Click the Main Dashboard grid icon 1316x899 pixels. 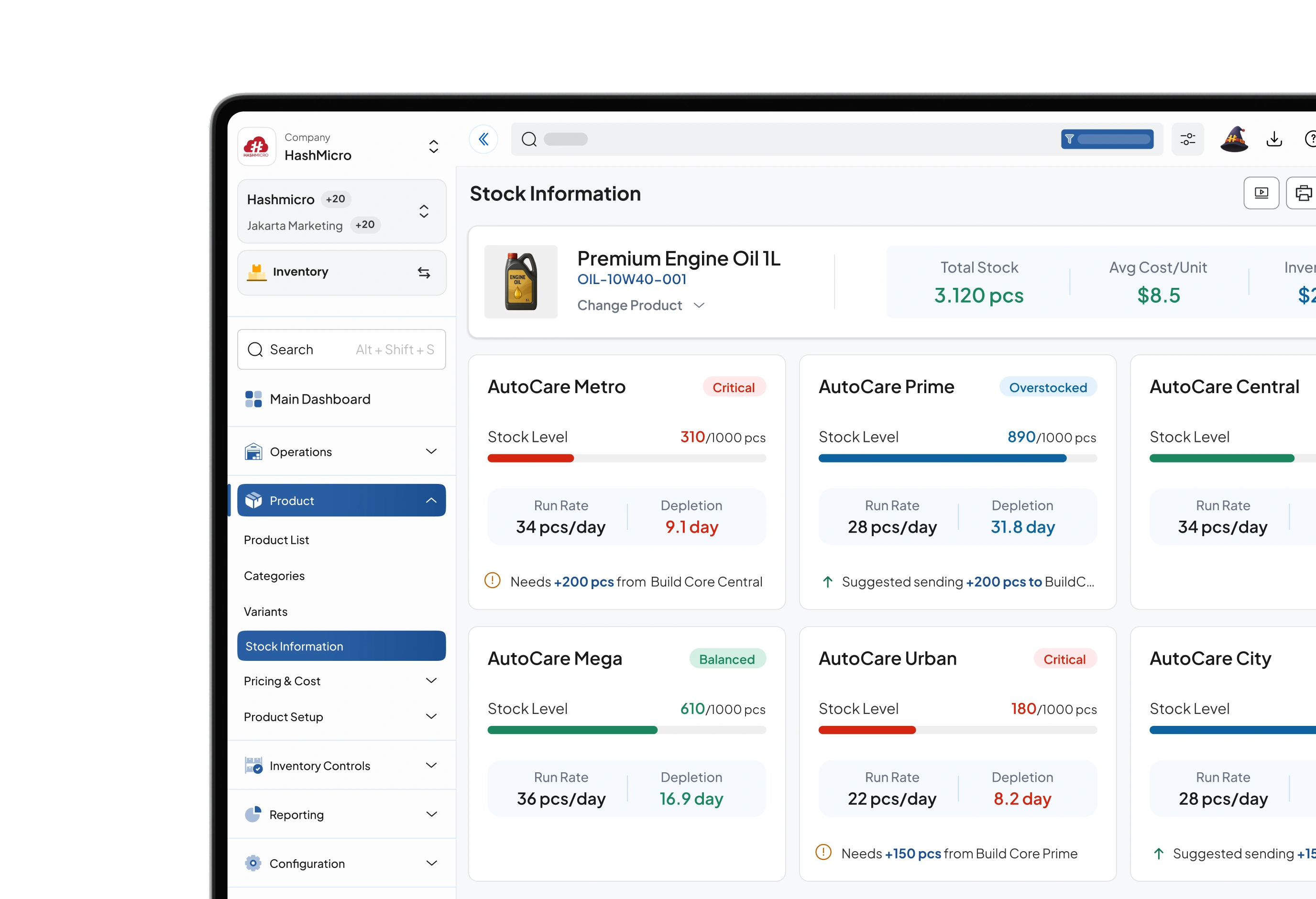253,399
